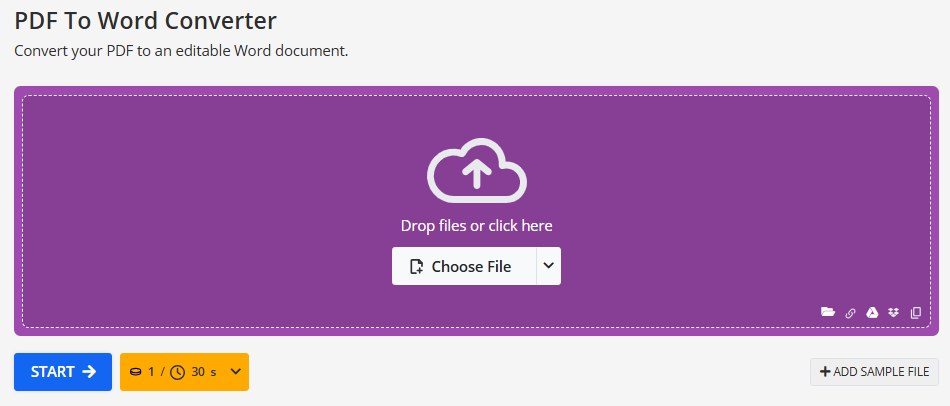Click the link icon to add URL
The width and height of the screenshot is (950, 406).
click(x=851, y=313)
